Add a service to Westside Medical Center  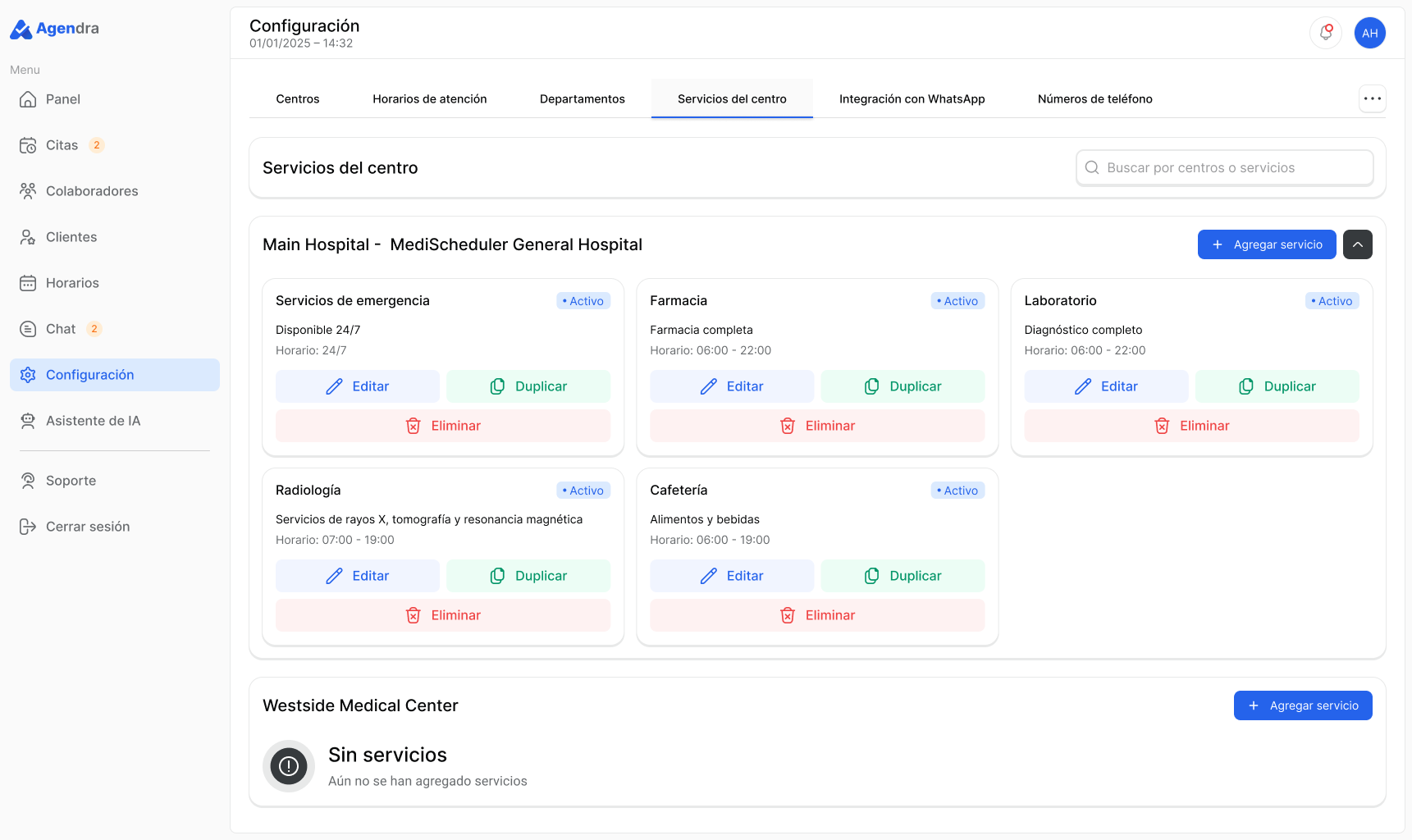point(1302,705)
